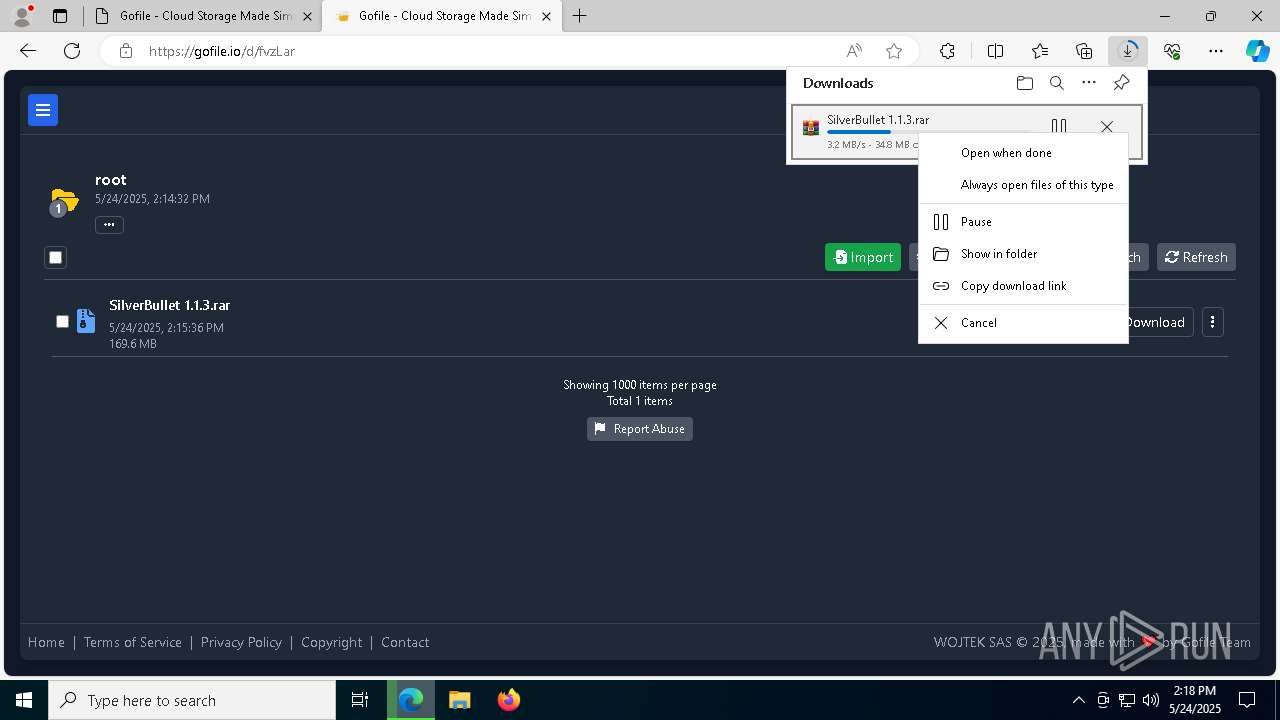
Task: Pause the SilverBullet download in panel
Action: pyautogui.click(x=1059, y=126)
